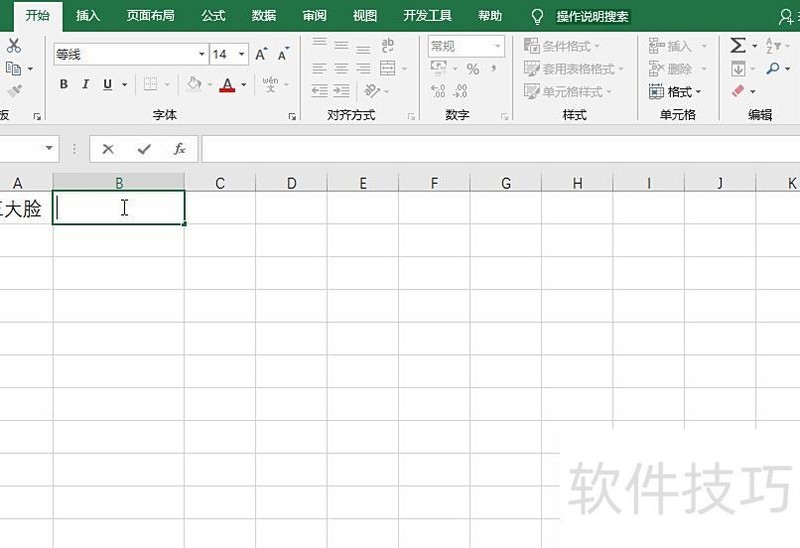The width and height of the screenshot is (800, 548).
Task: Select Bottom Align icon
Action: pos(363,48)
